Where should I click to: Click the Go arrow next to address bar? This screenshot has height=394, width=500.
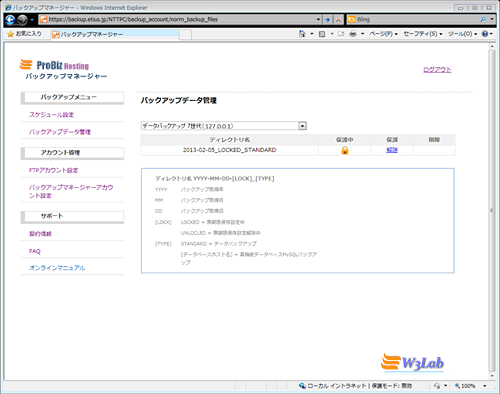coord(328,20)
